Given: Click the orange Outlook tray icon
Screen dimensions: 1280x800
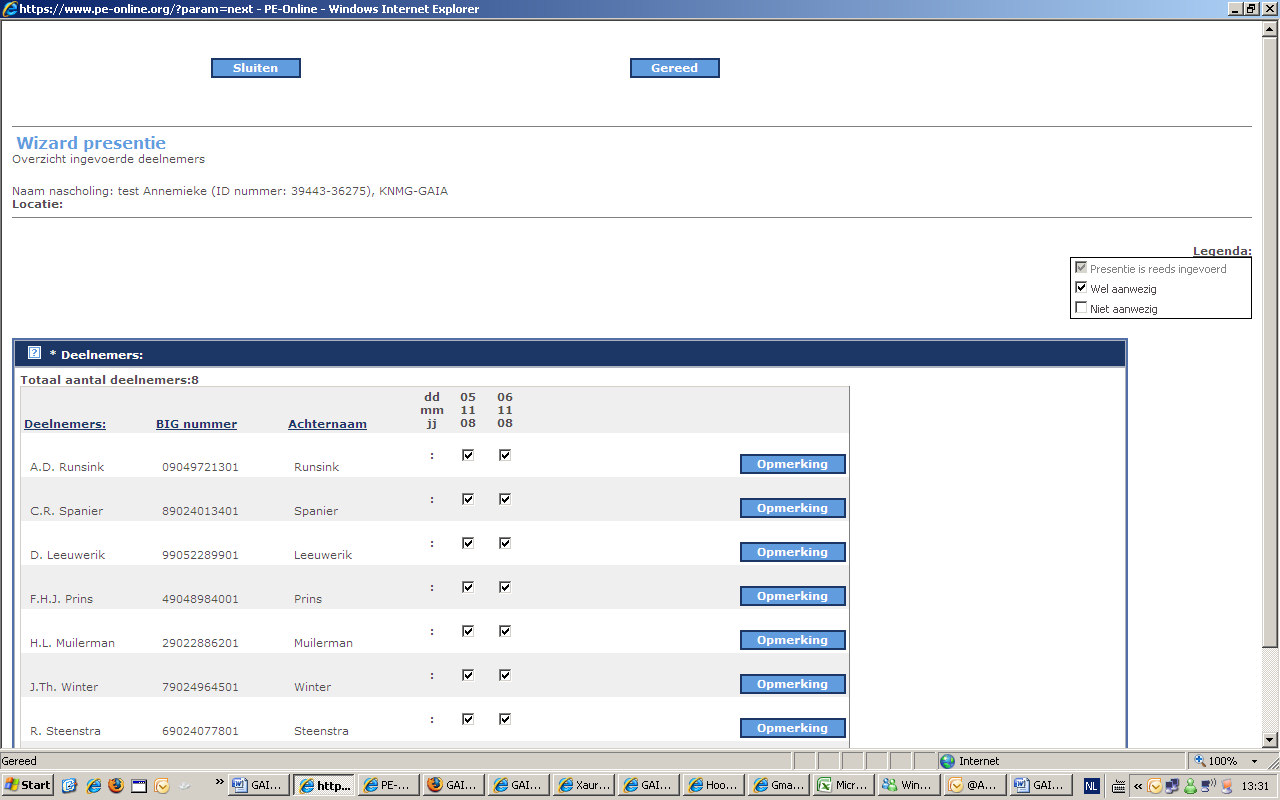Looking at the screenshot, I should [x=1155, y=786].
